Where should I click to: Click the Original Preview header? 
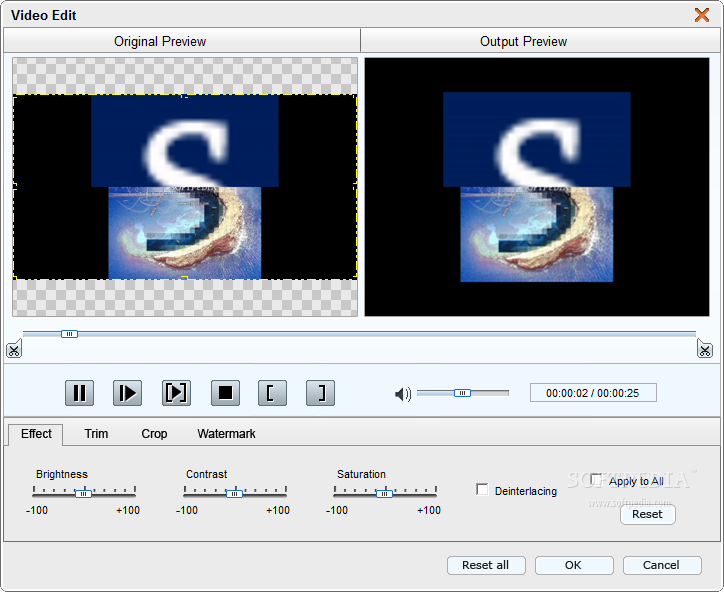(181, 41)
